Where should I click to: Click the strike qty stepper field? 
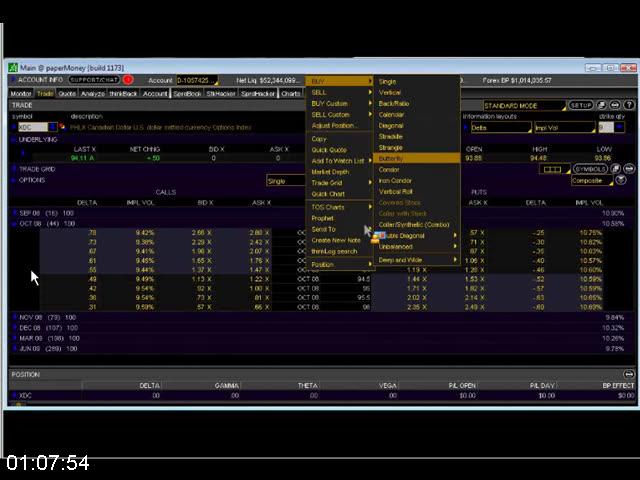(x=605, y=128)
